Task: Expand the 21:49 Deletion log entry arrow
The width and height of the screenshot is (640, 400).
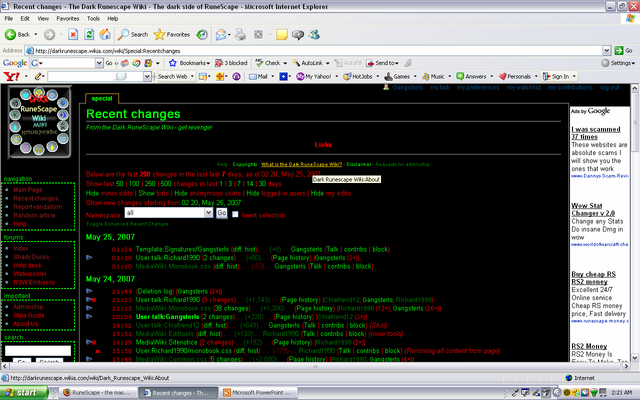Action: pyautogui.click(x=89, y=291)
